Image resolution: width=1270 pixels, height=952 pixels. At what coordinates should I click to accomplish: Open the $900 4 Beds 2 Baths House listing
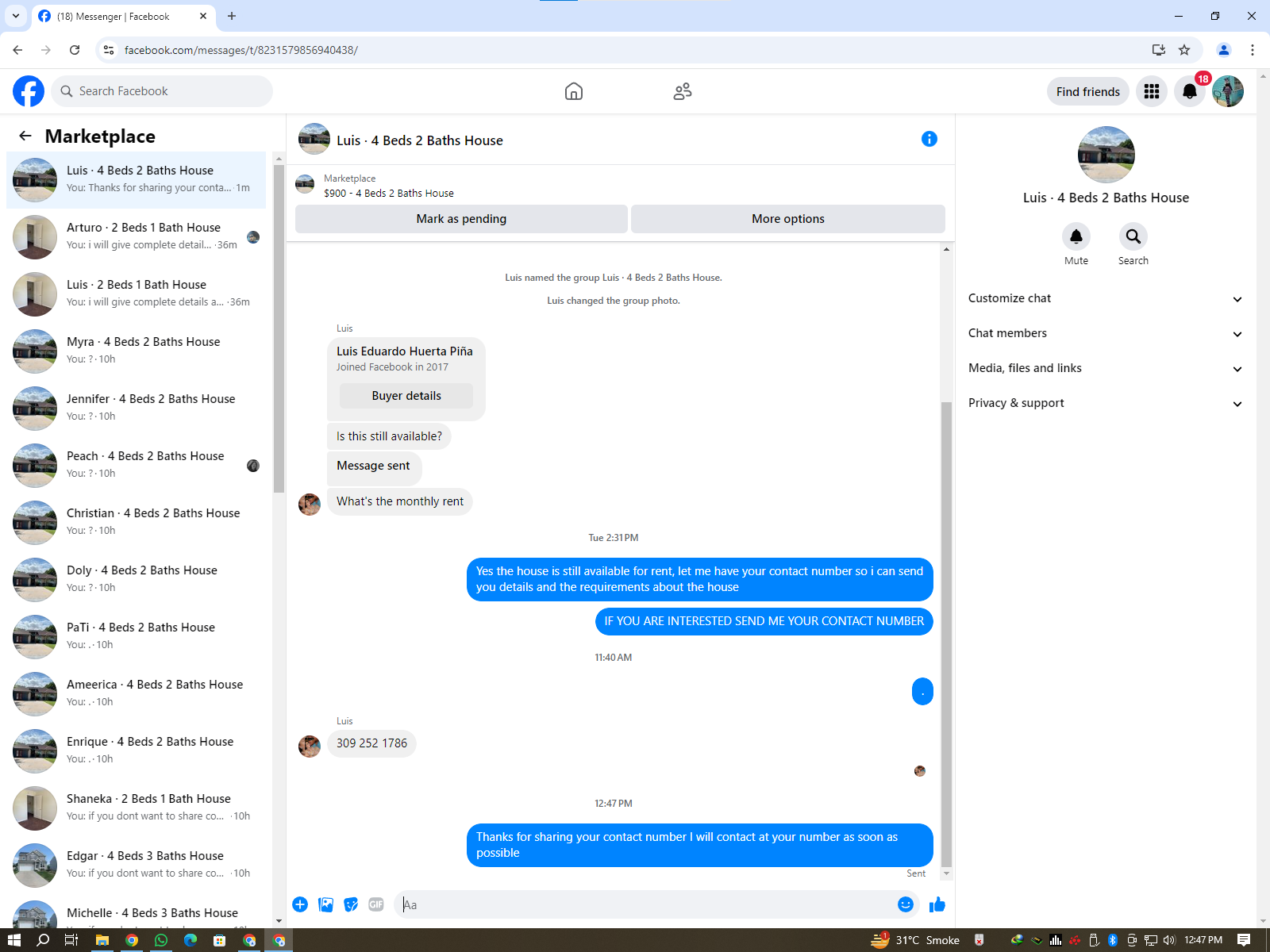pos(389,193)
